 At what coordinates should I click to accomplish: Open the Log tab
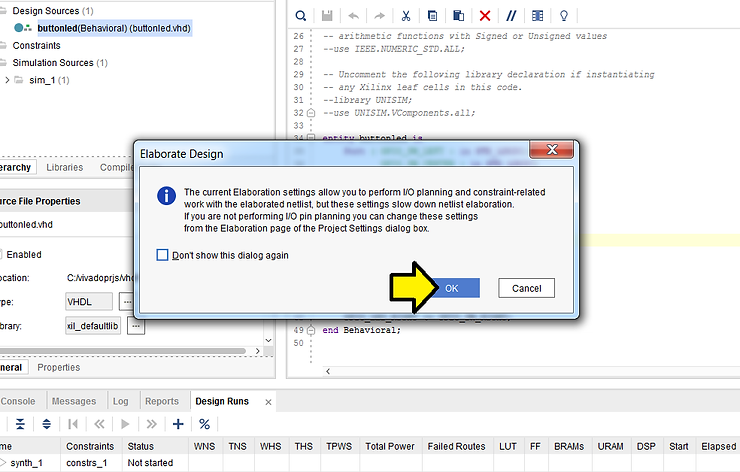(120, 401)
